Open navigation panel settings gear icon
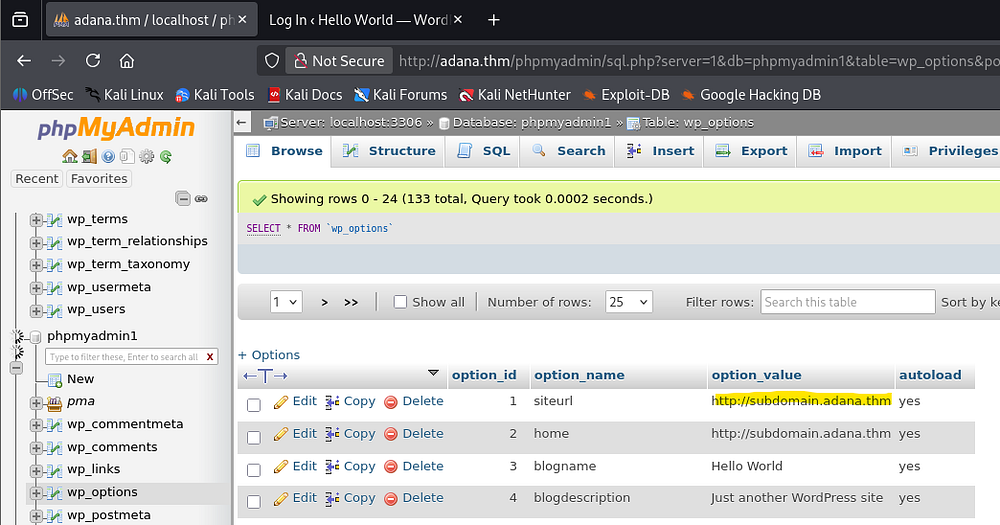1000x525 pixels. tap(146, 156)
